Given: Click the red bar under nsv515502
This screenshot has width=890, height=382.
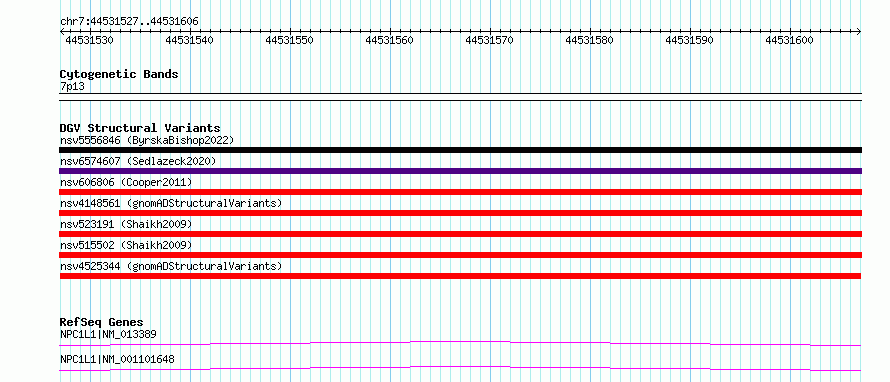Looking at the screenshot, I should click(x=460, y=255).
